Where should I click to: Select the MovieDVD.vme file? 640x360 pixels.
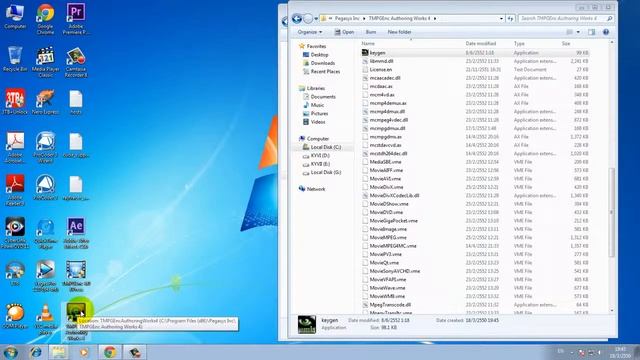[386, 212]
